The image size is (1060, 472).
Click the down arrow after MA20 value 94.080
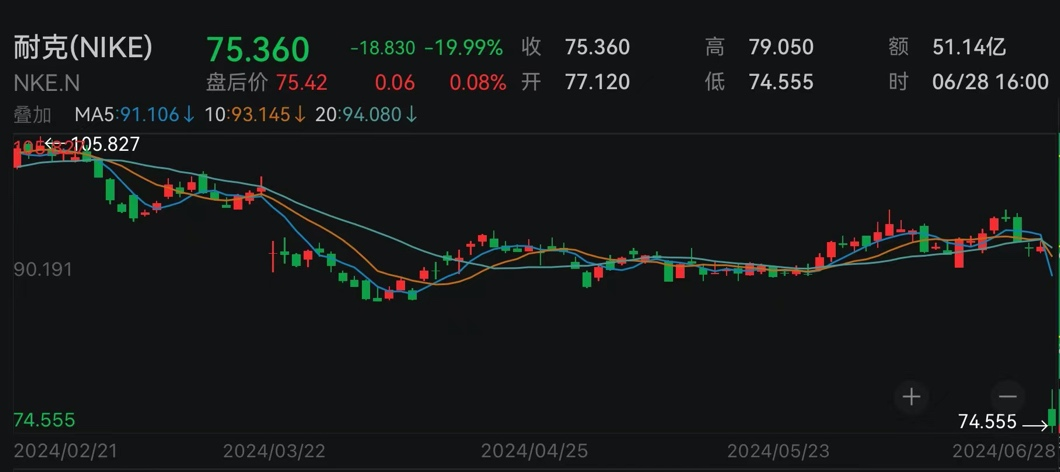coord(411,115)
